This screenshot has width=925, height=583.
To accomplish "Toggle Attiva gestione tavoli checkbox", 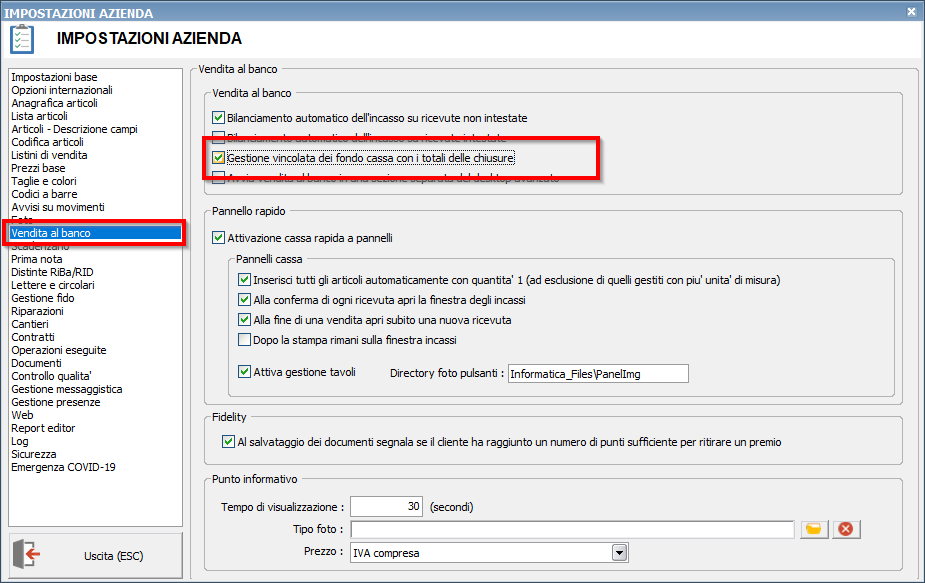I will tap(245, 372).
